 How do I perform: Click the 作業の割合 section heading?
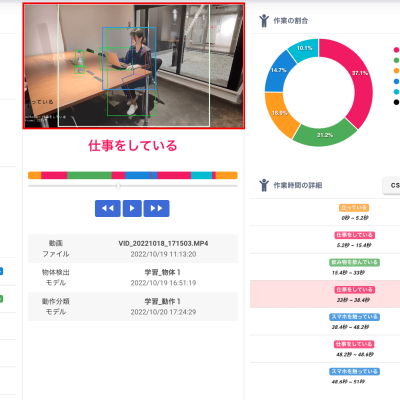pos(291,21)
